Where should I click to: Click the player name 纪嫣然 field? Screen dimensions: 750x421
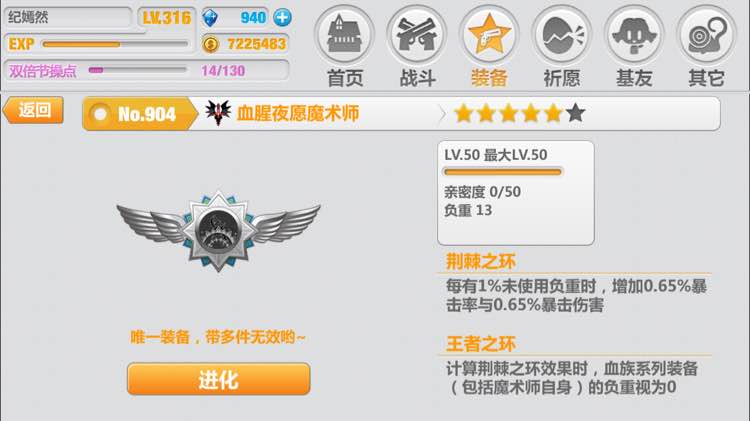click(x=67, y=18)
